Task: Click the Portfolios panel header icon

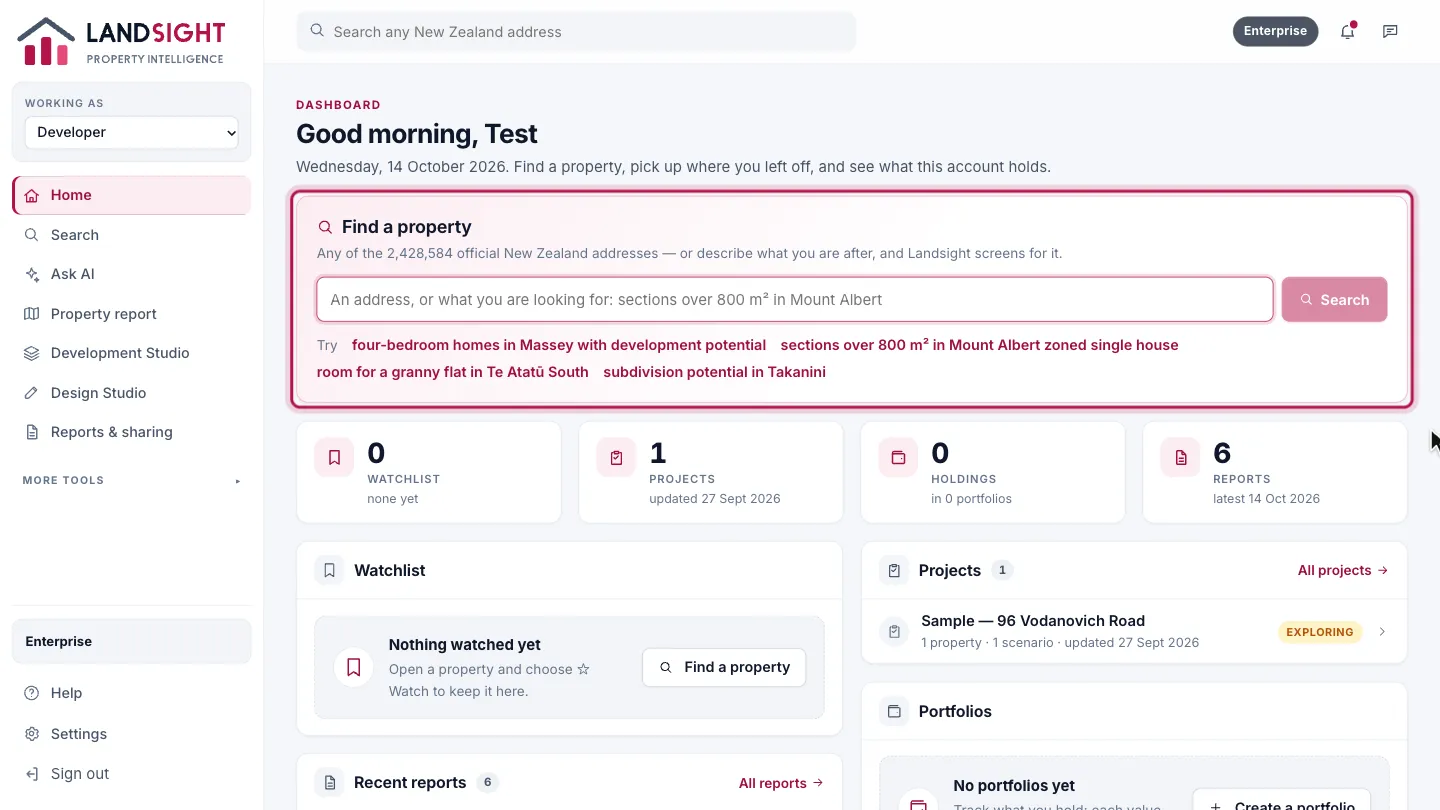Action: point(893,711)
